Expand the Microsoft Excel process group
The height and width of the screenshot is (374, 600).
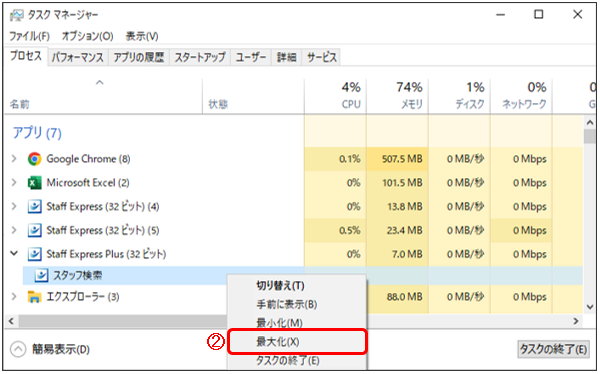(x=14, y=182)
